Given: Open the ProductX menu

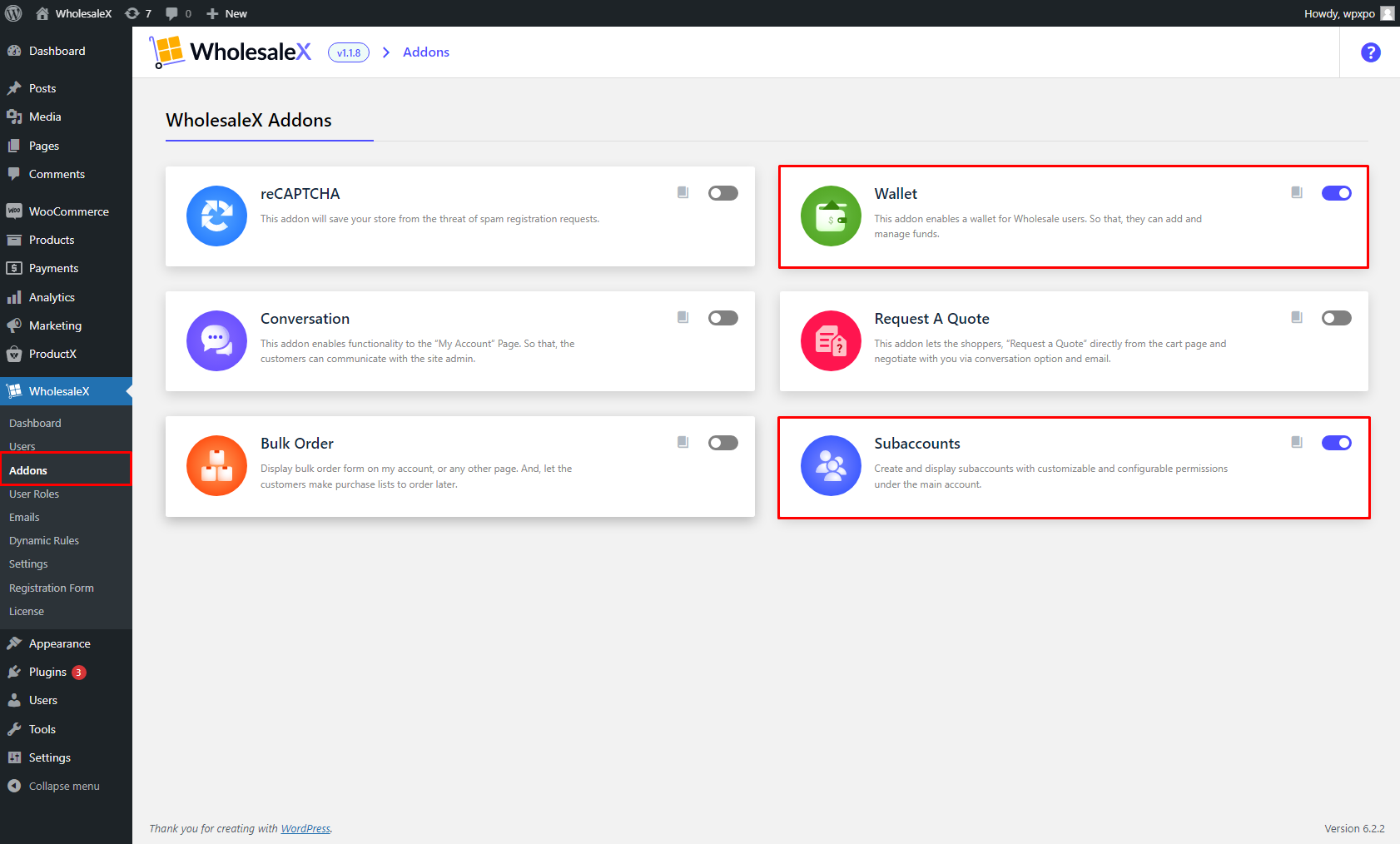Looking at the screenshot, I should point(66,354).
